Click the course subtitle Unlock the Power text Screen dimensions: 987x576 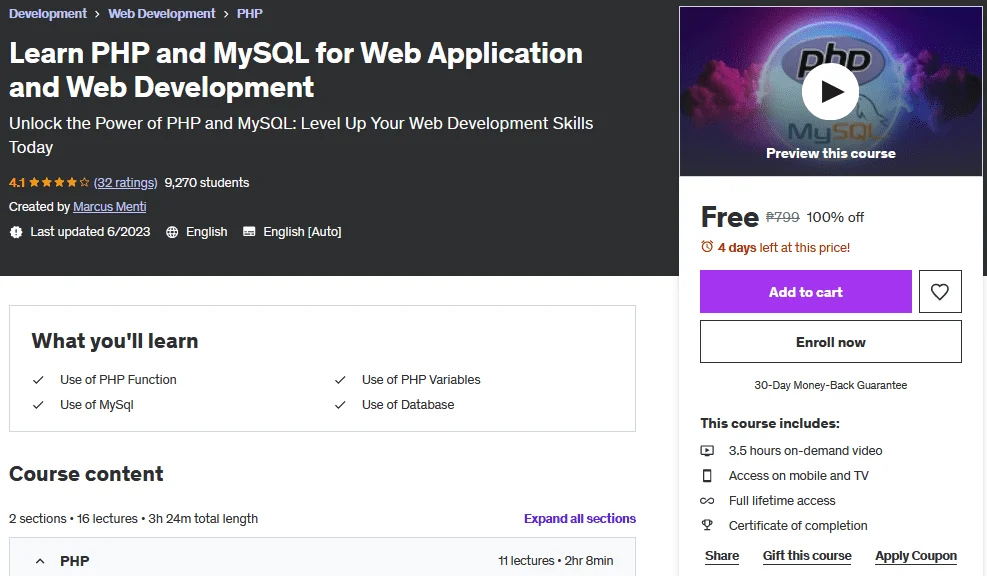(x=301, y=135)
